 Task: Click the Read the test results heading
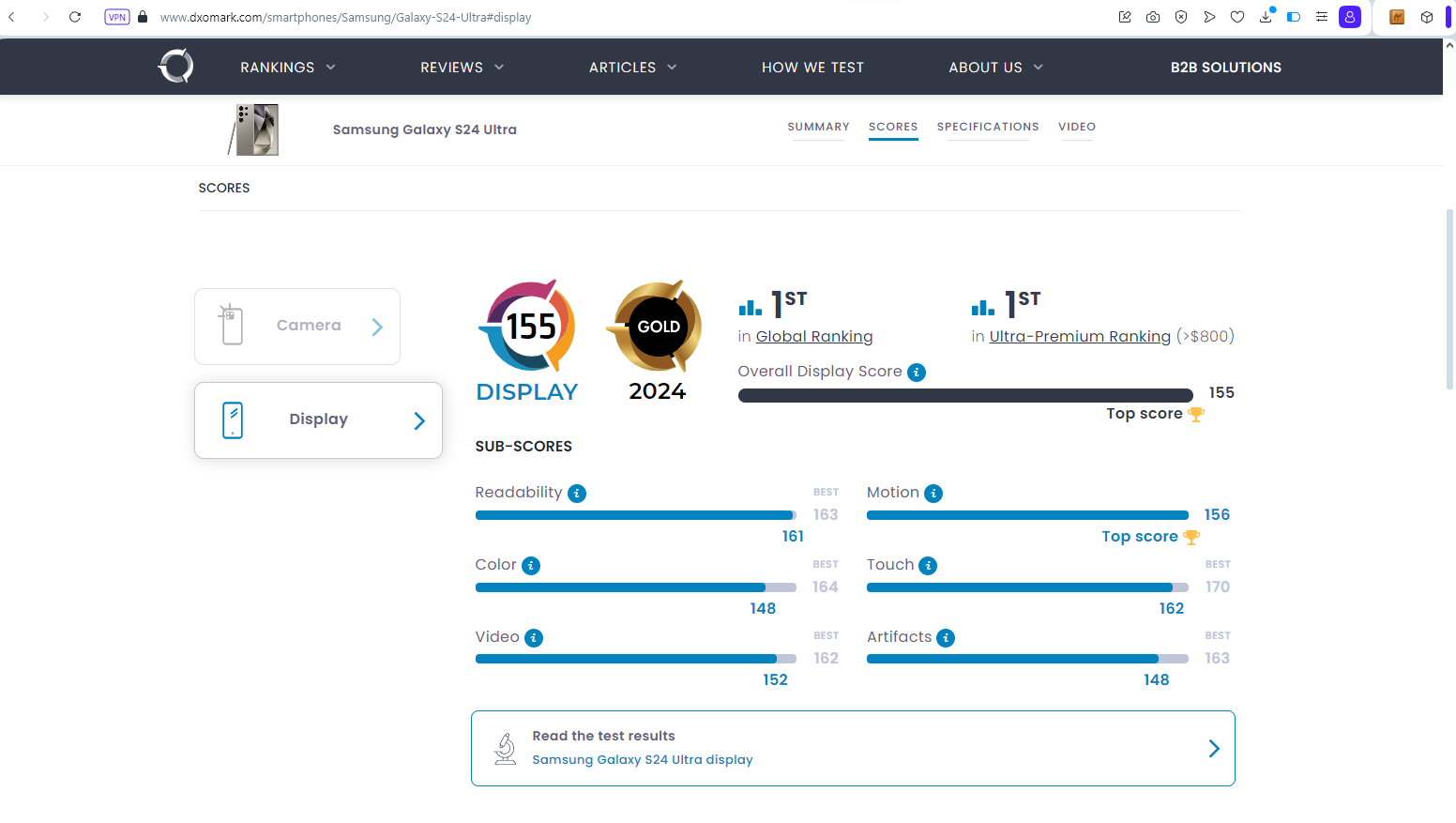click(603, 737)
